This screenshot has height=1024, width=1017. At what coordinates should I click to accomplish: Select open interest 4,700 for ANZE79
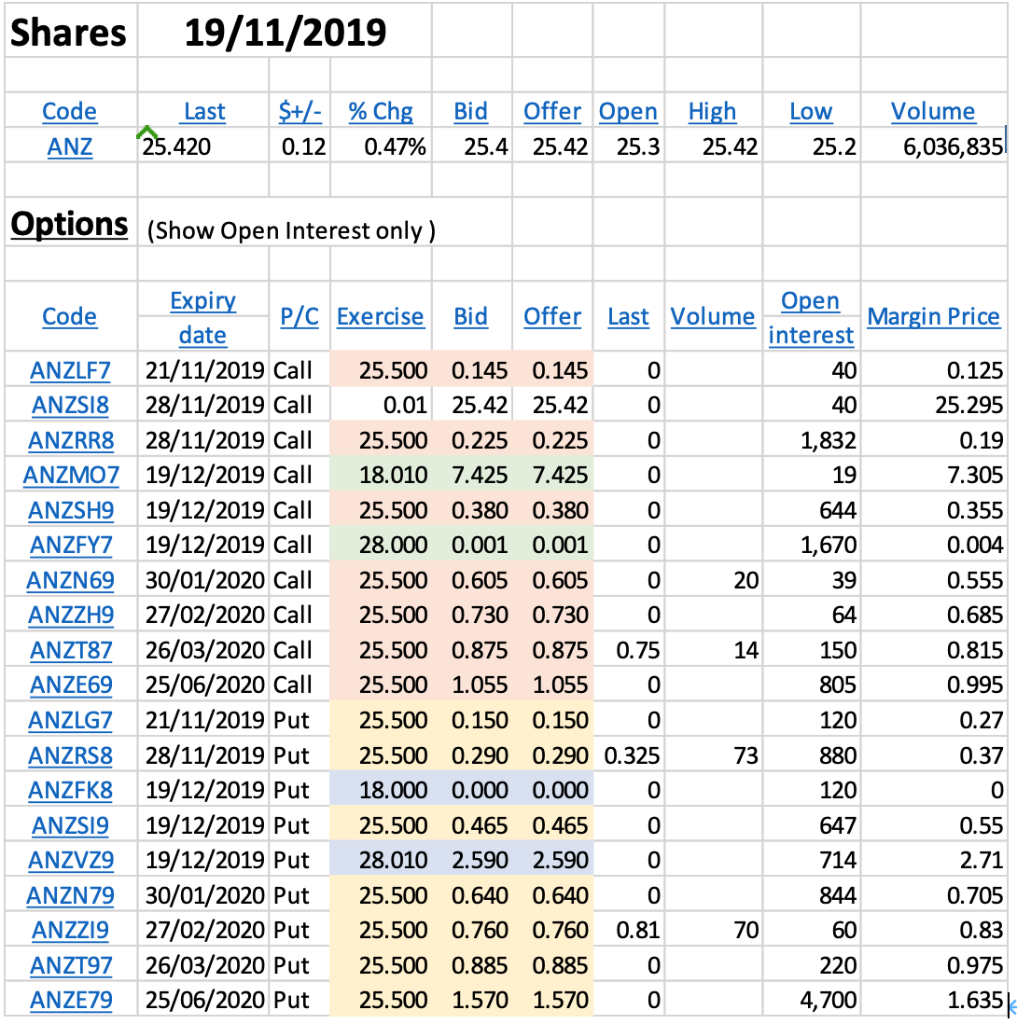[x=828, y=1000]
